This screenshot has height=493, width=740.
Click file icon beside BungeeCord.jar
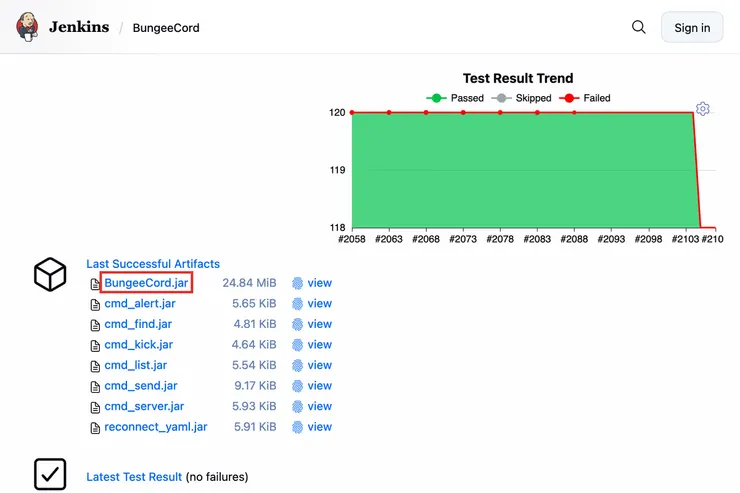pyautogui.click(x=95, y=284)
